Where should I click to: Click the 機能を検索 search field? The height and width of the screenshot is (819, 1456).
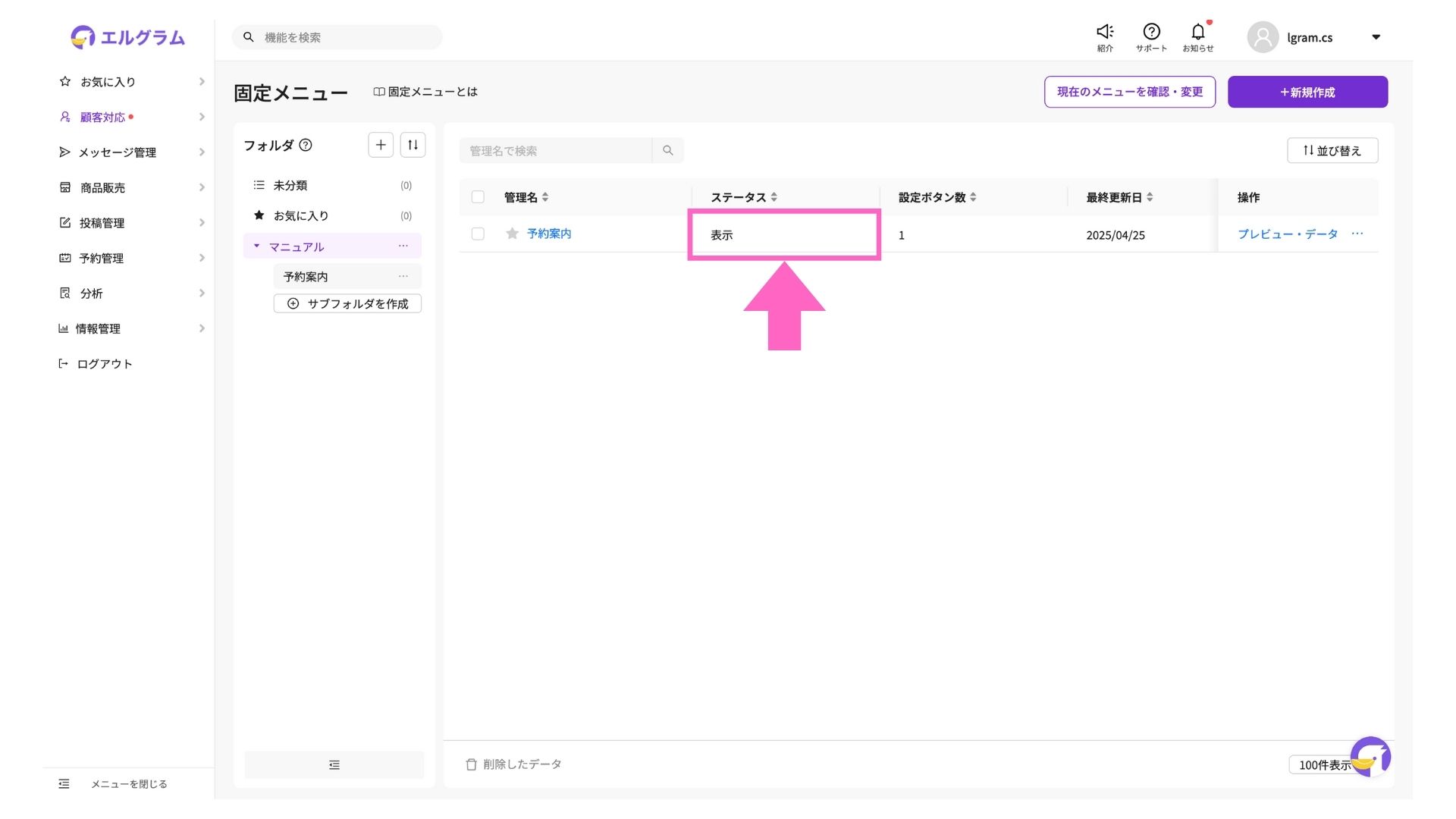[337, 37]
